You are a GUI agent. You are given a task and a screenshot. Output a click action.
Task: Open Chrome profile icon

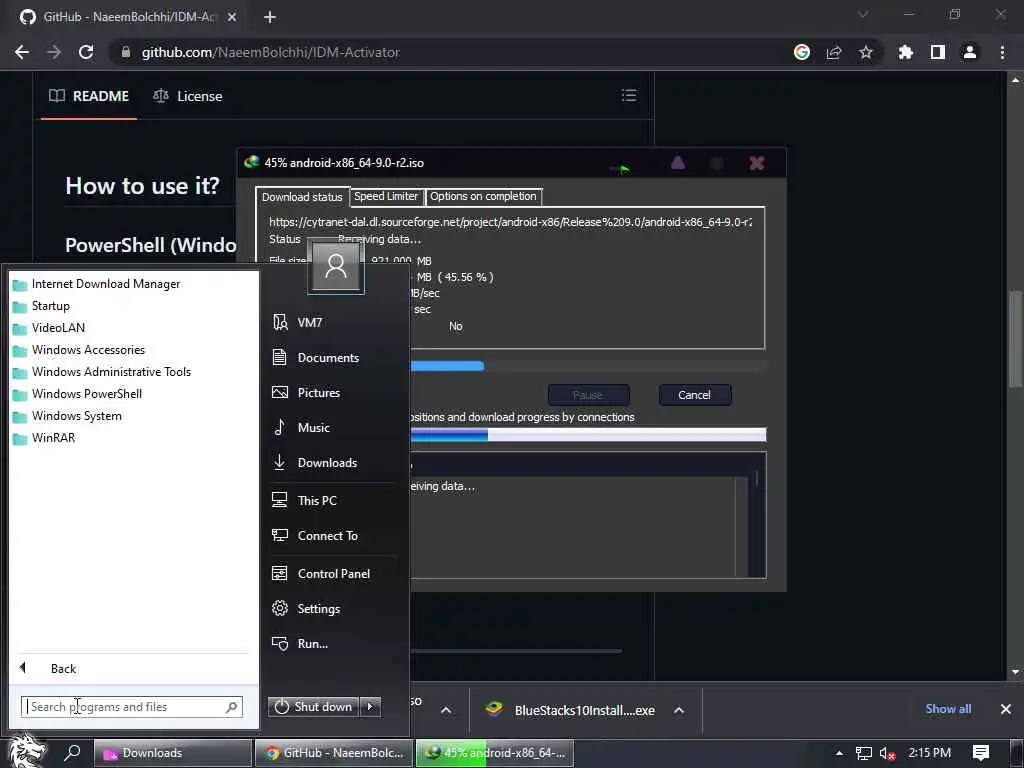[970, 52]
